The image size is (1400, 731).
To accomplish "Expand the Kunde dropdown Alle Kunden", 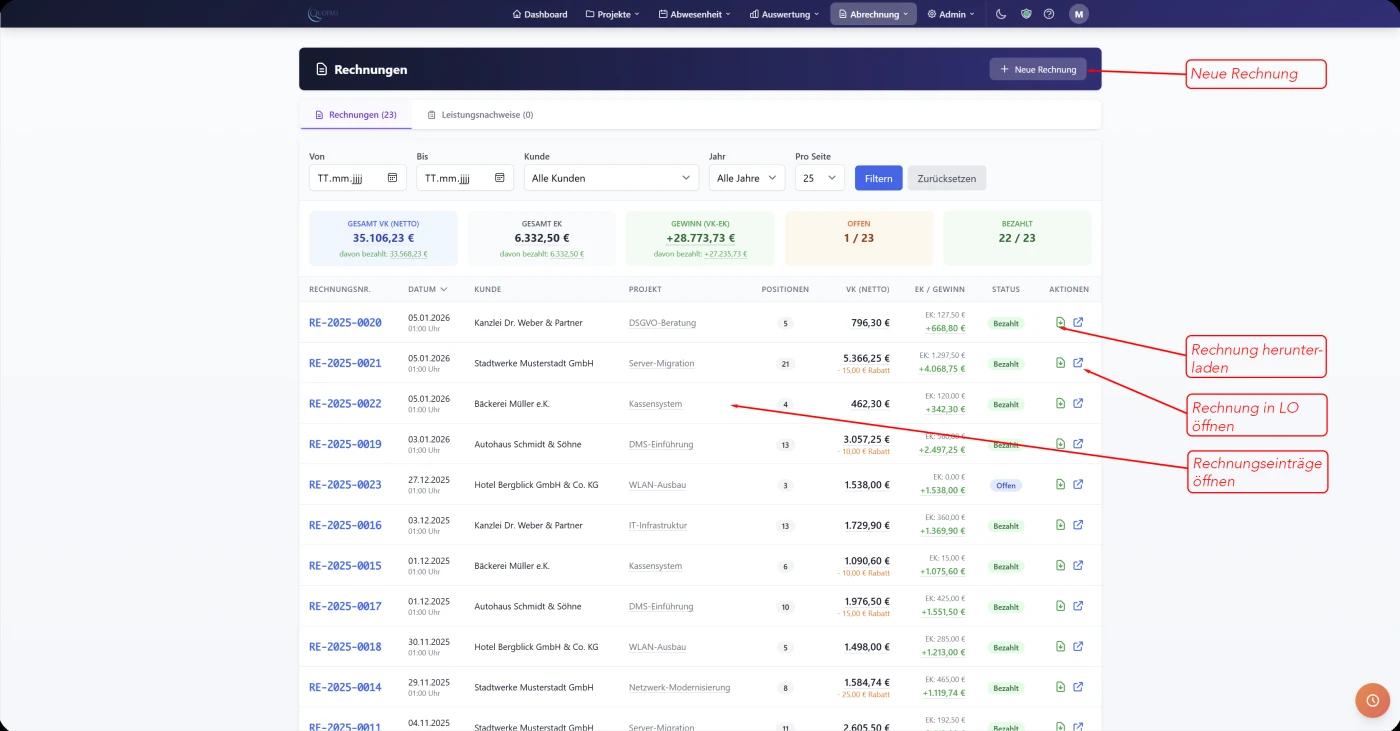I will tap(610, 178).
